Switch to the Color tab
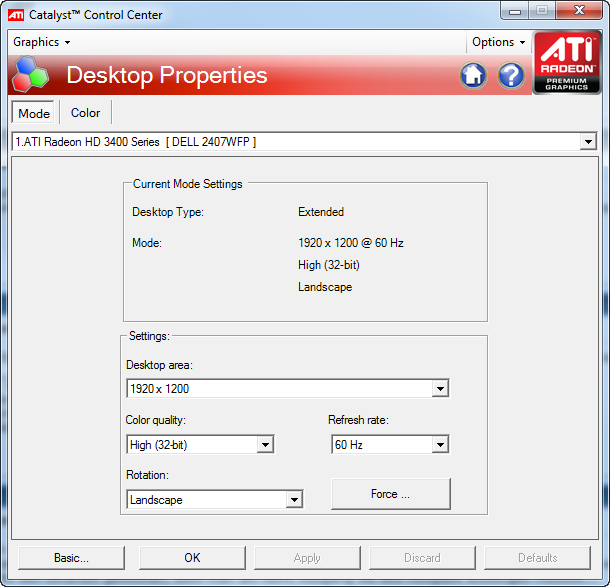610x587 pixels. pyautogui.click(x=85, y=113)
